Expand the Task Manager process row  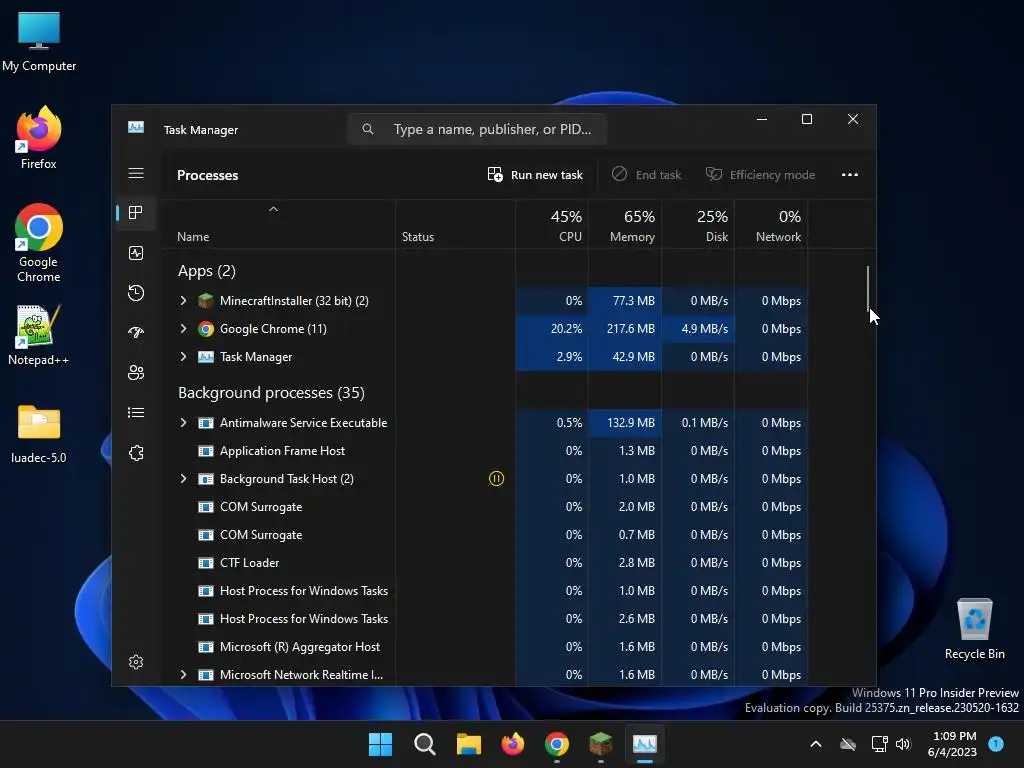point(184,357)
